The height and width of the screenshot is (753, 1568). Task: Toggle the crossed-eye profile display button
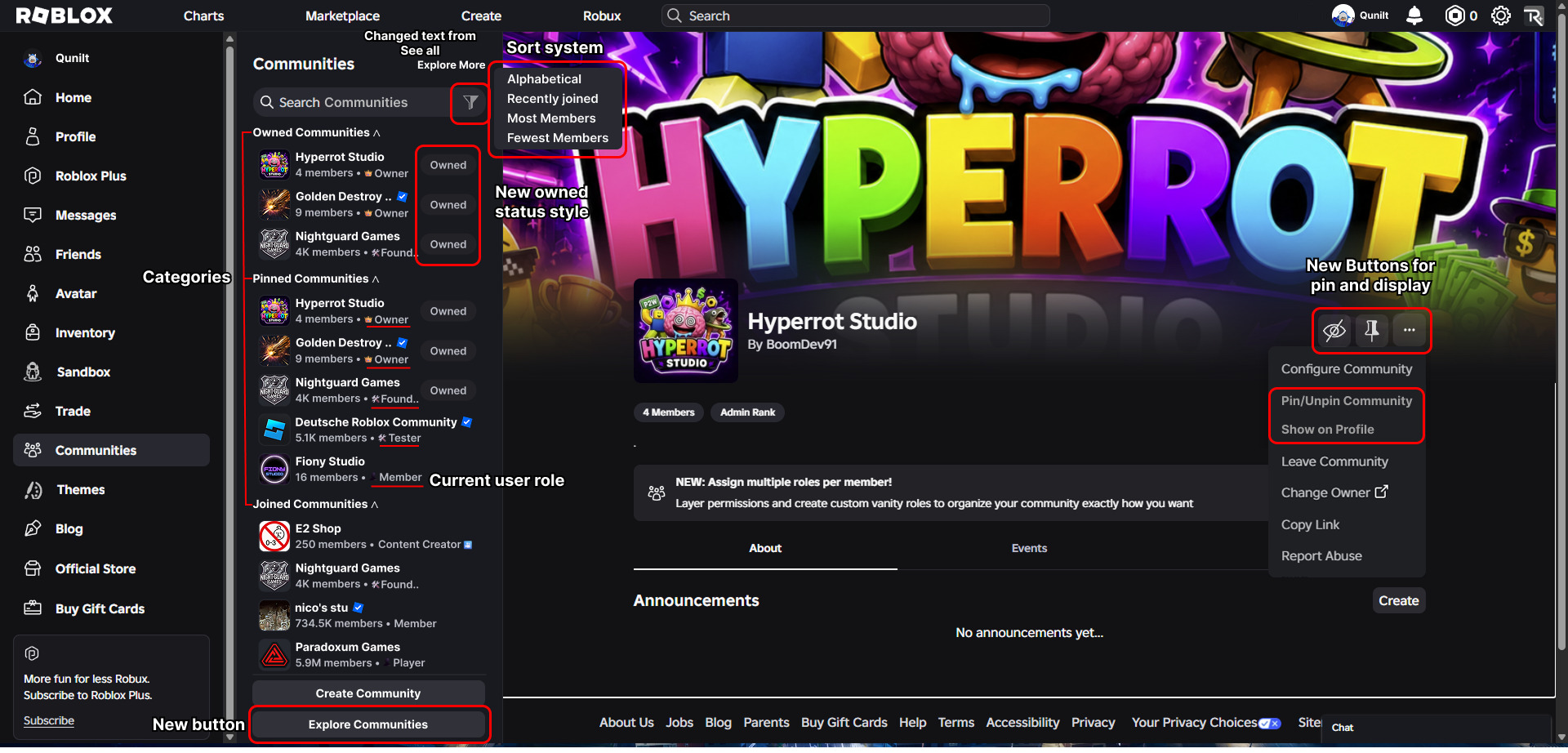(1334, 330)
